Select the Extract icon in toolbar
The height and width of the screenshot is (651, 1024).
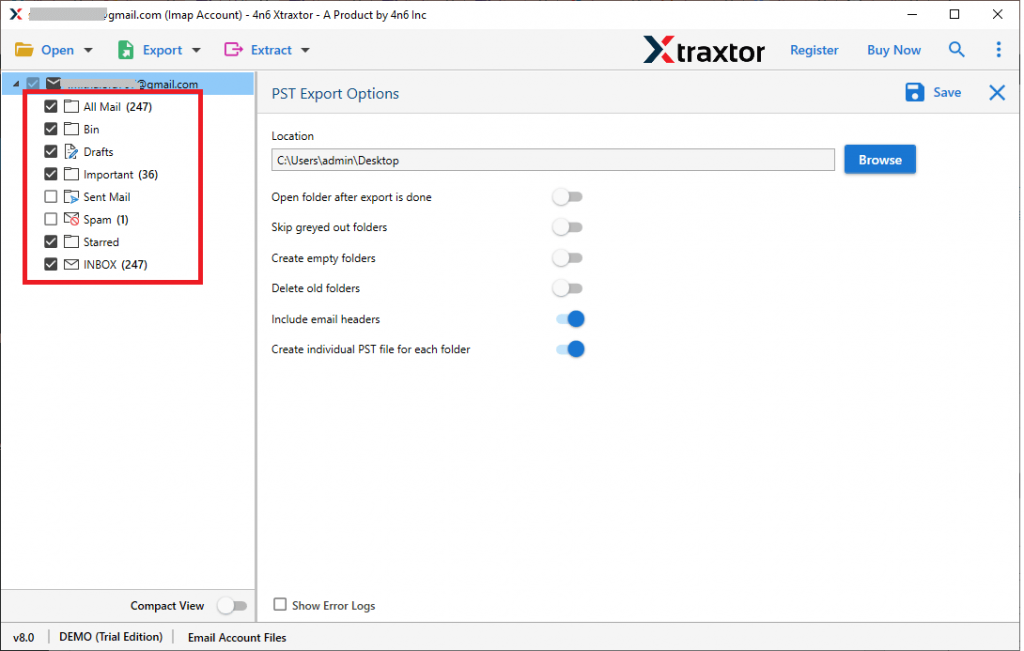pyautogui.click(x=232, y=49)
